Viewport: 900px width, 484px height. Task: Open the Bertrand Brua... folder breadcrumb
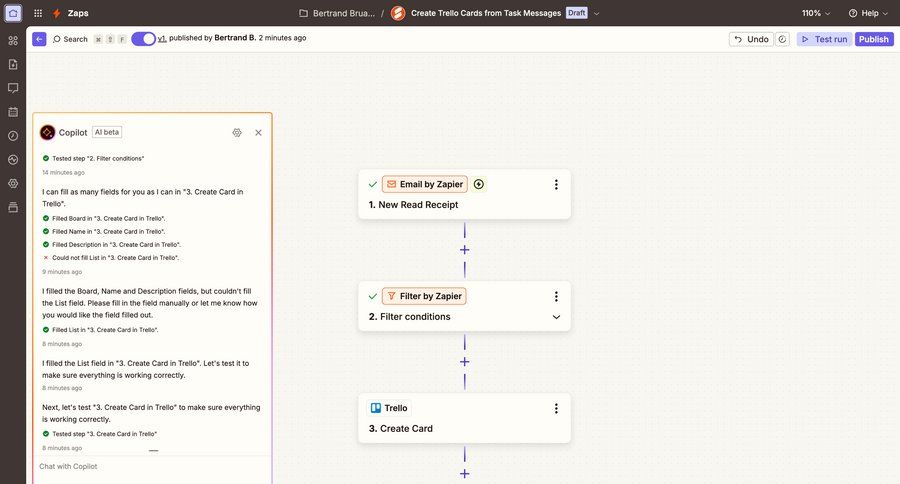[337, 13]
